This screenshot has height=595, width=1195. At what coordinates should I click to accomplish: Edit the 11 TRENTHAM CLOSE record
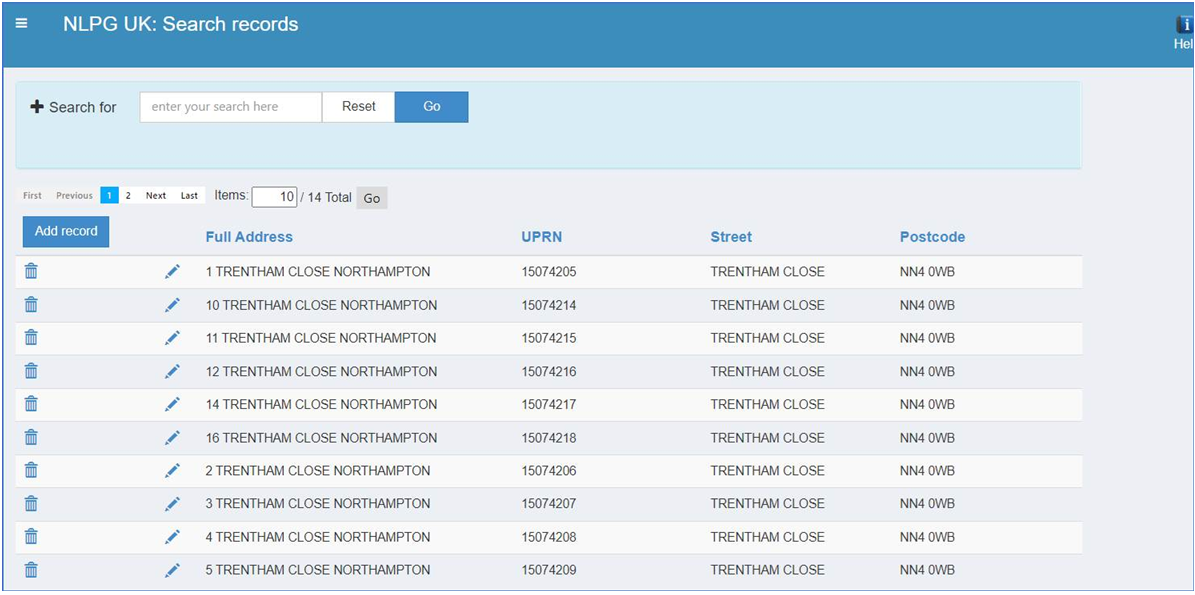[x=173, y=337]
